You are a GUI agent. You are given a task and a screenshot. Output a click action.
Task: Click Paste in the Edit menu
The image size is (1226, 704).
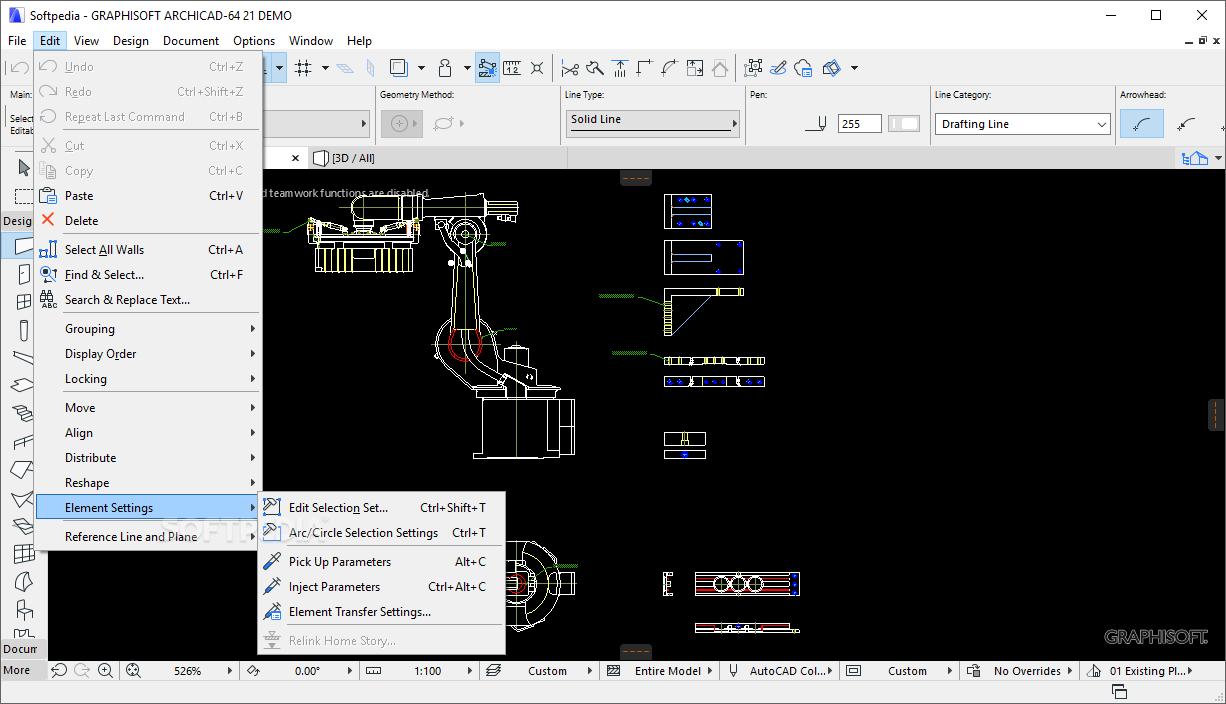tap(148, 196)
